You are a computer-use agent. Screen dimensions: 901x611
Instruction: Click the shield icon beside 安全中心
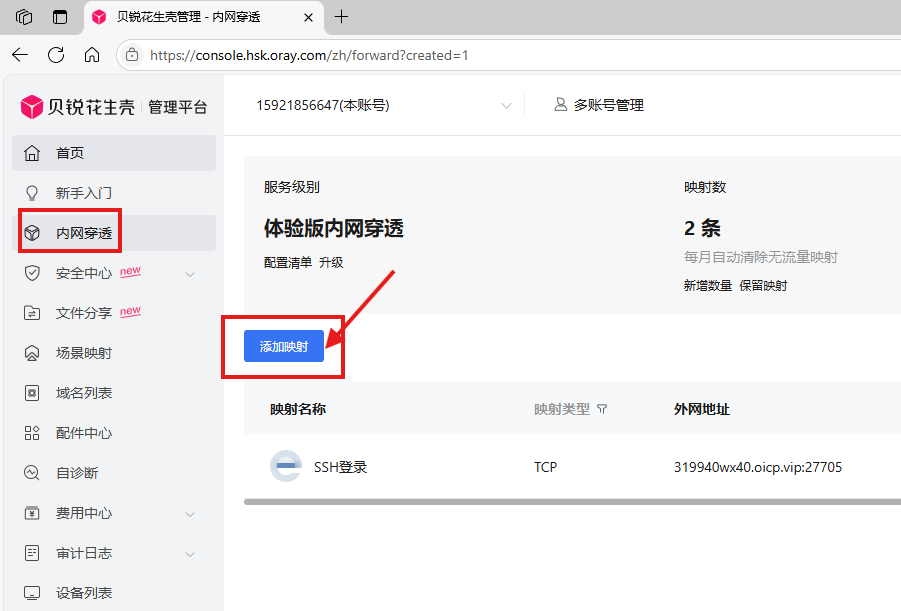click(x=32, y=273)
